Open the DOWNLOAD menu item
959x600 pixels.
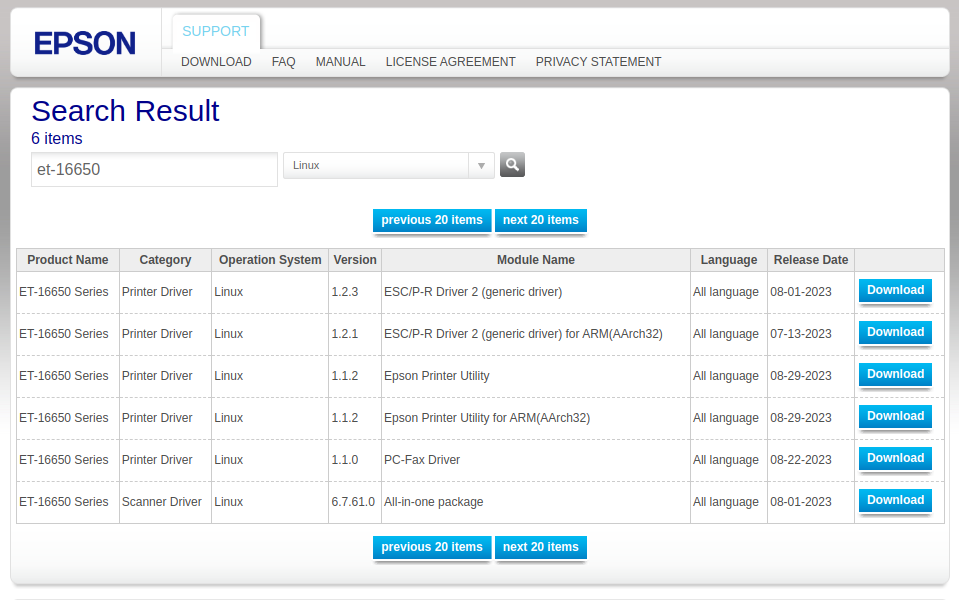[x=216, y=62]
